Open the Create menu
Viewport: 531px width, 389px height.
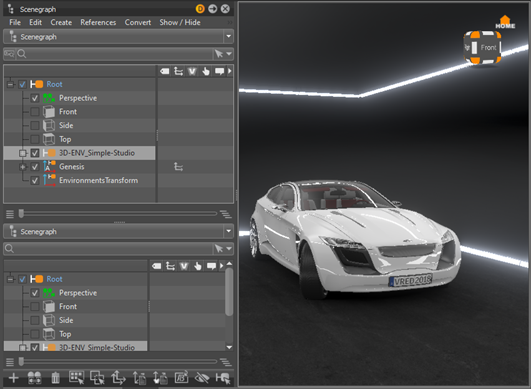coord(61,22)
